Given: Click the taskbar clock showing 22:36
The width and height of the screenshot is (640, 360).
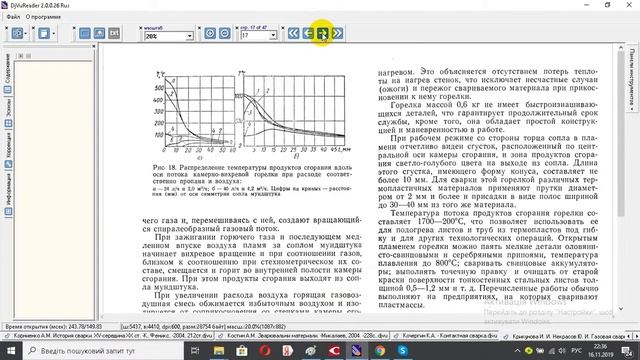Looking at the screenshot, I should tap(600, 351).
